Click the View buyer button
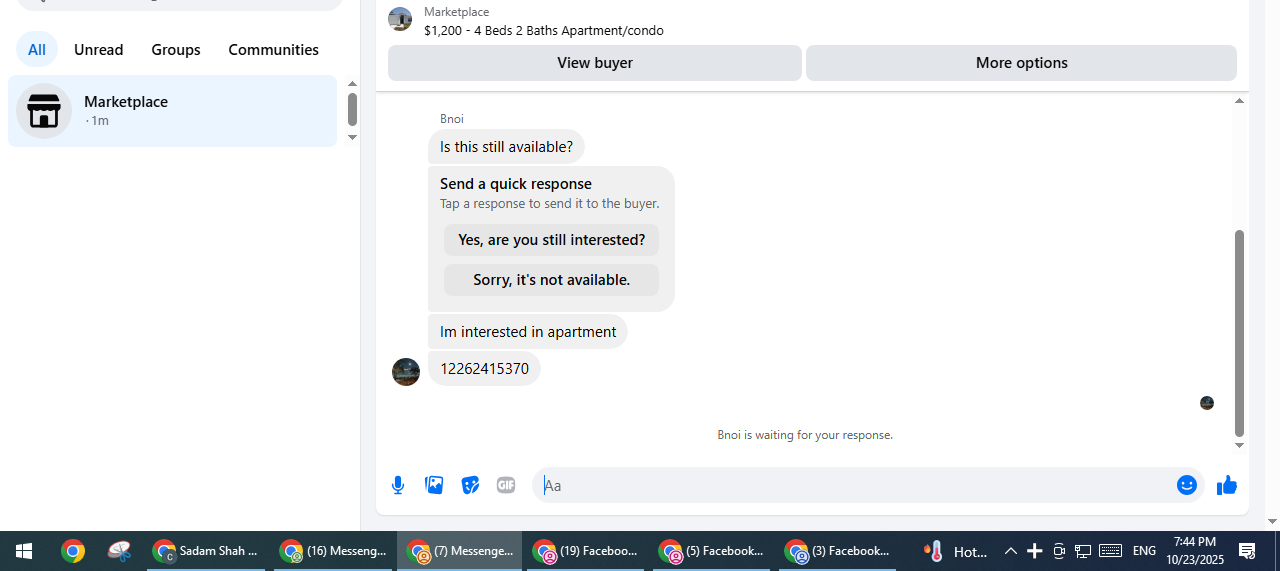 click(595, 63)
